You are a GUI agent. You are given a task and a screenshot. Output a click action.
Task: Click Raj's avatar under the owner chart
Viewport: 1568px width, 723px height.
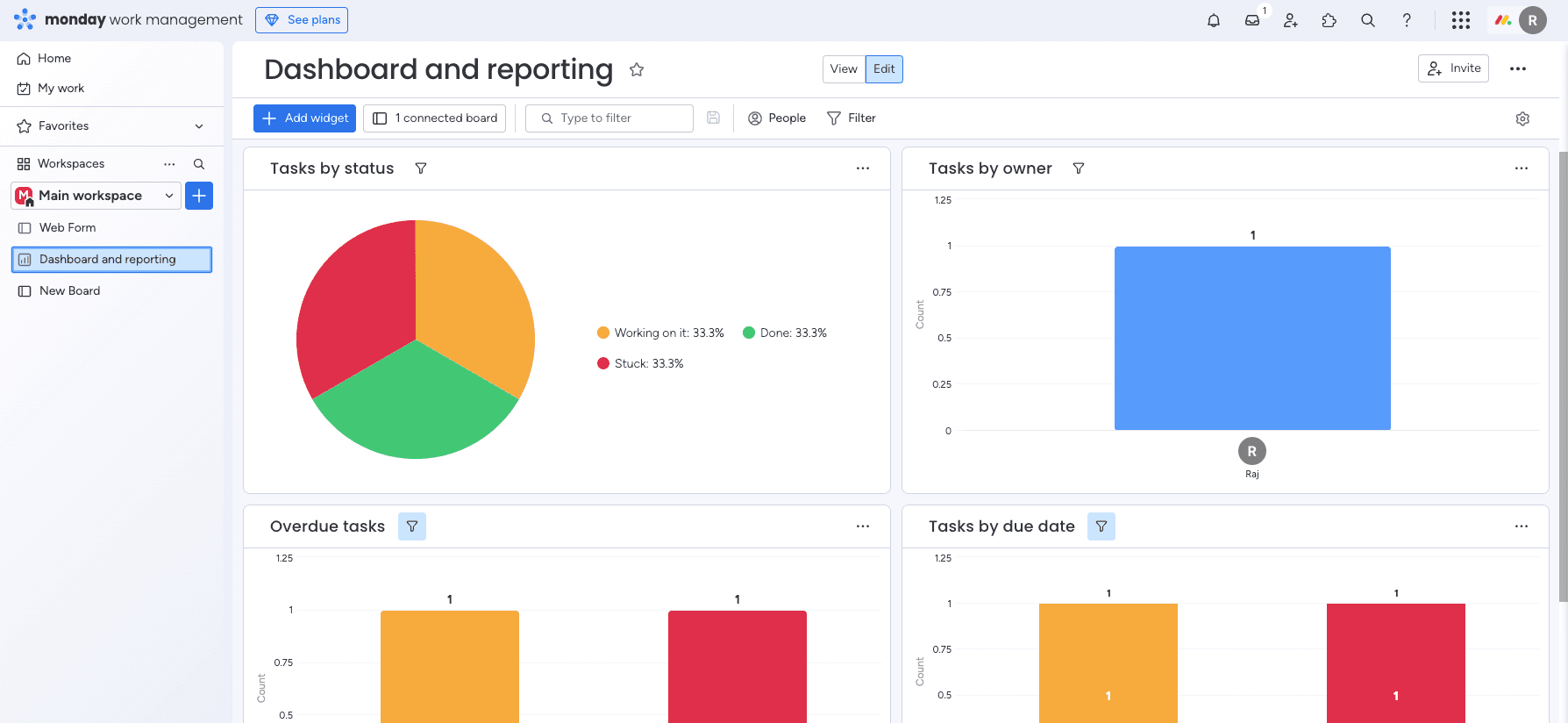coord(1252,451)
